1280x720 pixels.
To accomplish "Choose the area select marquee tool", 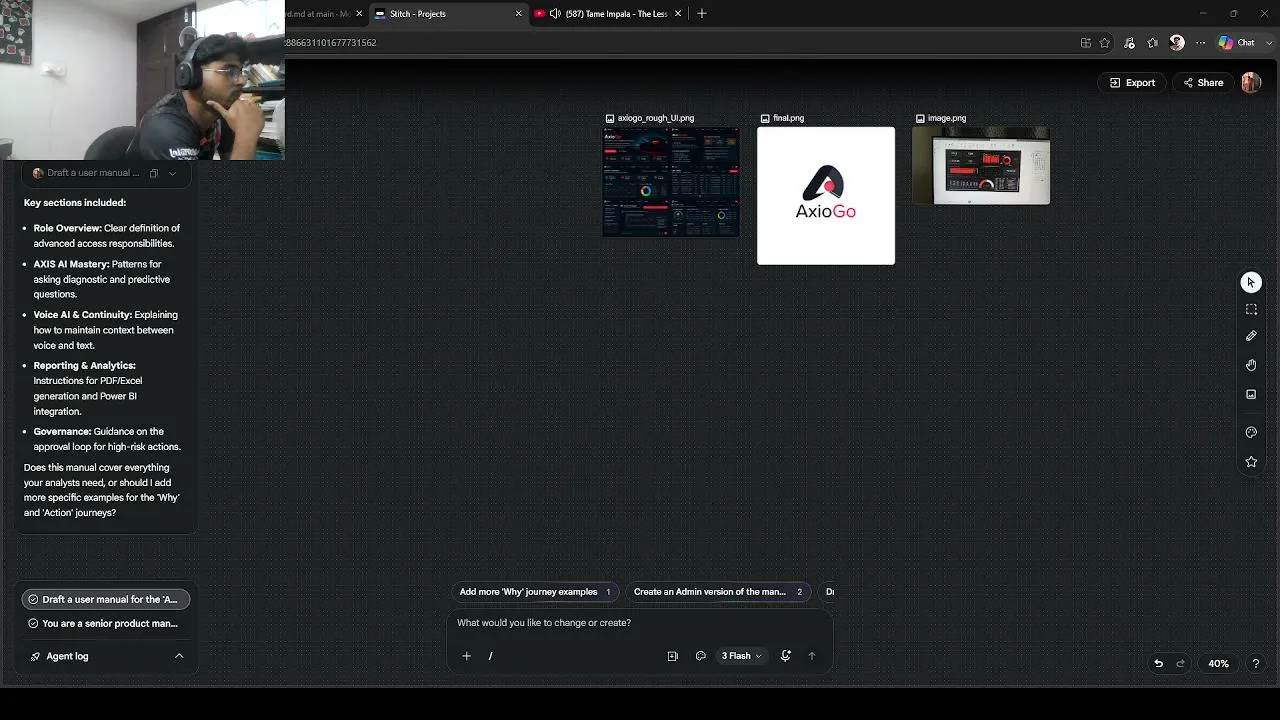I will pos(1251,310).
